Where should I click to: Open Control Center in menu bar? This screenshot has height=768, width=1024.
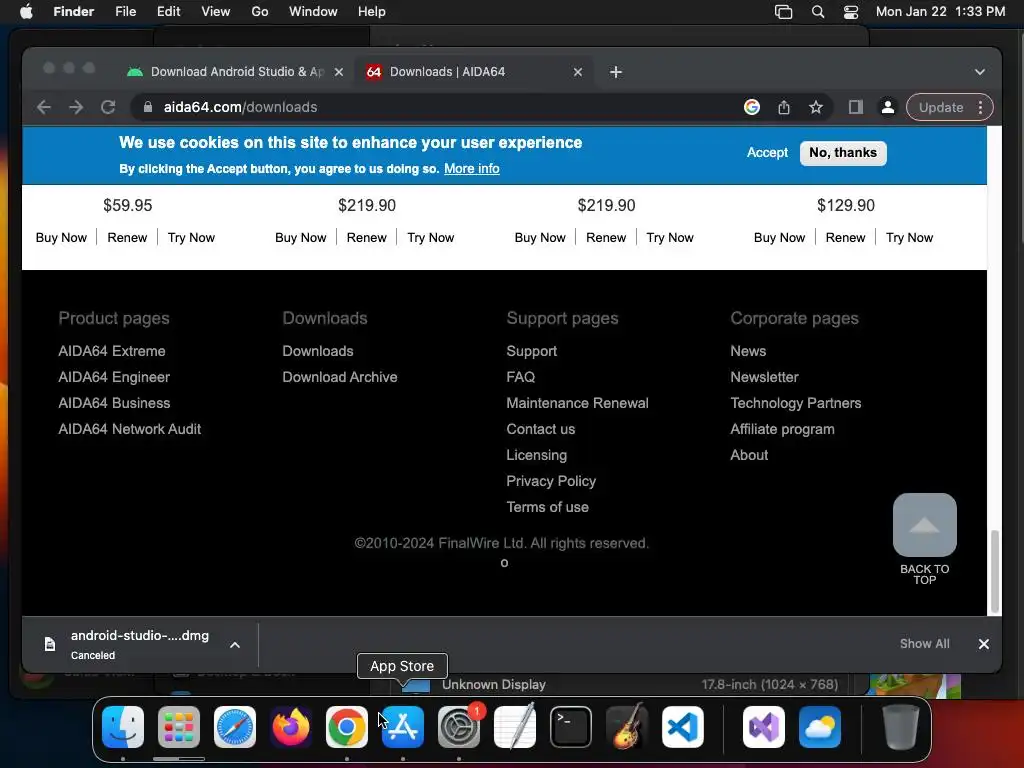click(x=850, y=12)
